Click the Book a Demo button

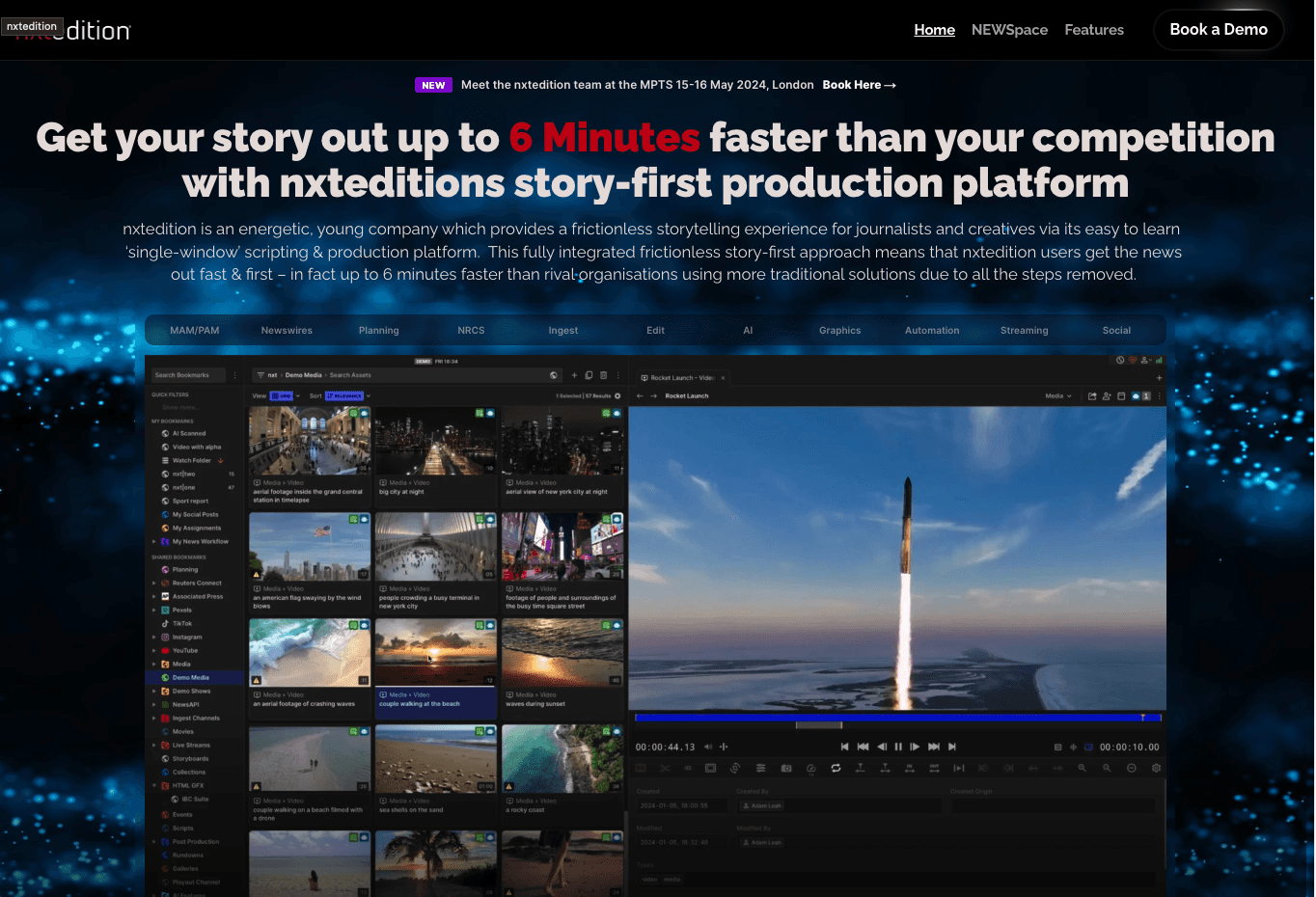pyautogui.click(x=1219, y=30)
